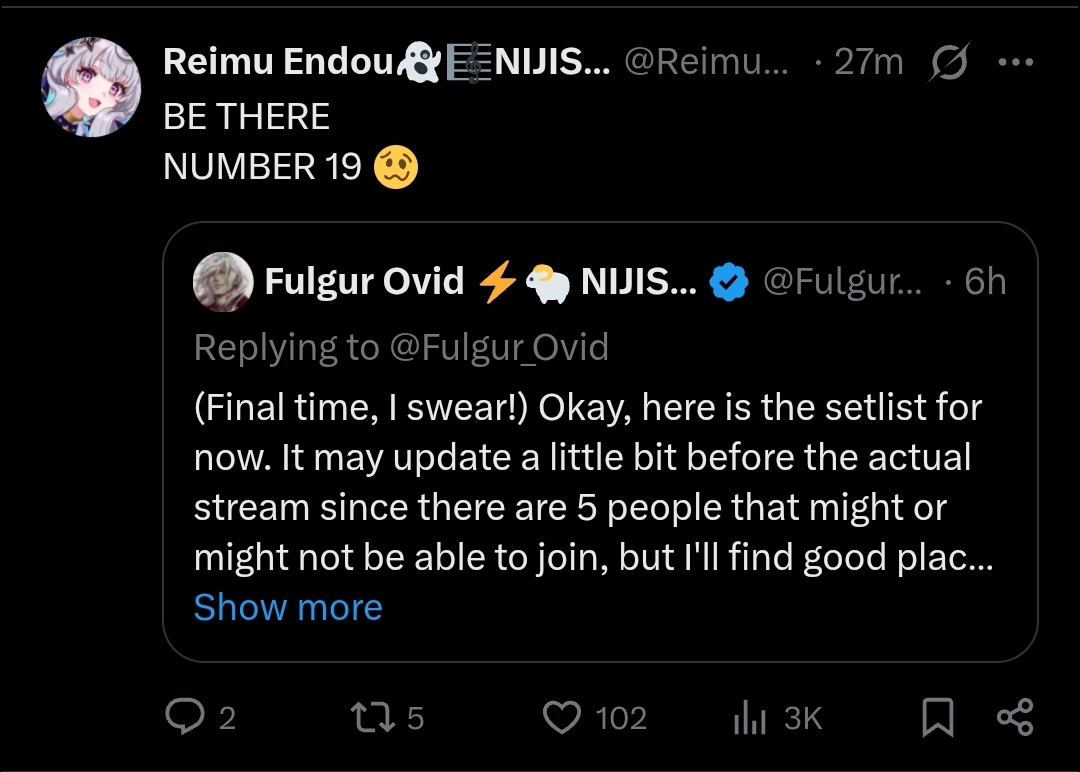Image resolution: width=1080 pixels, height=772 pixels.
Task: Click the 6h quoted tweet timestamp
Action: tap(984, 282)
